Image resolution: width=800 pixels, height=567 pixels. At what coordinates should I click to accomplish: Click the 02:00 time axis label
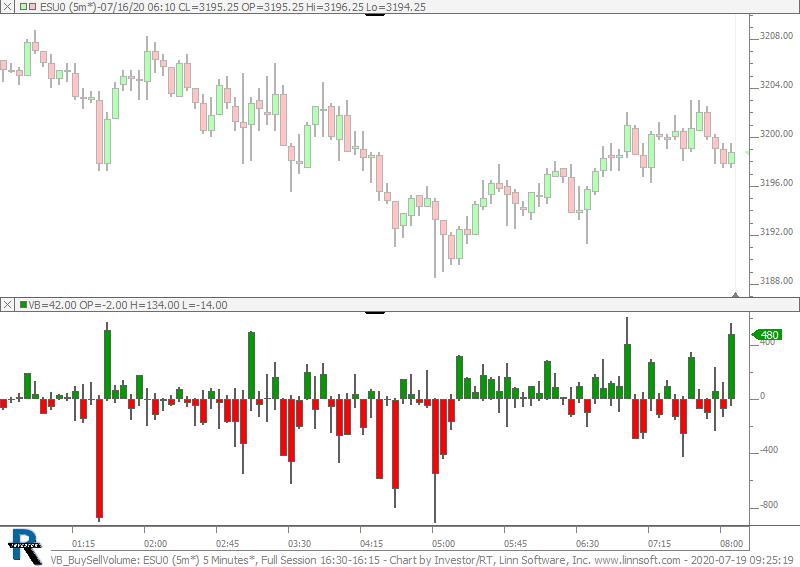coord(155,544)
